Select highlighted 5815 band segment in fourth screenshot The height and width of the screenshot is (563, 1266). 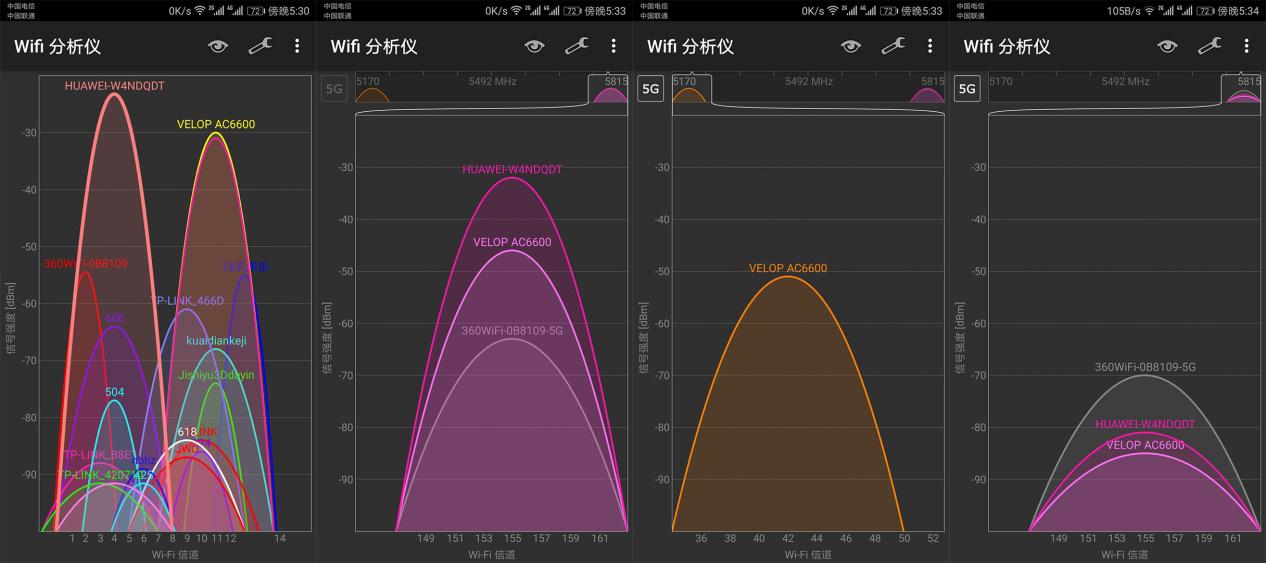(1242, 89)
